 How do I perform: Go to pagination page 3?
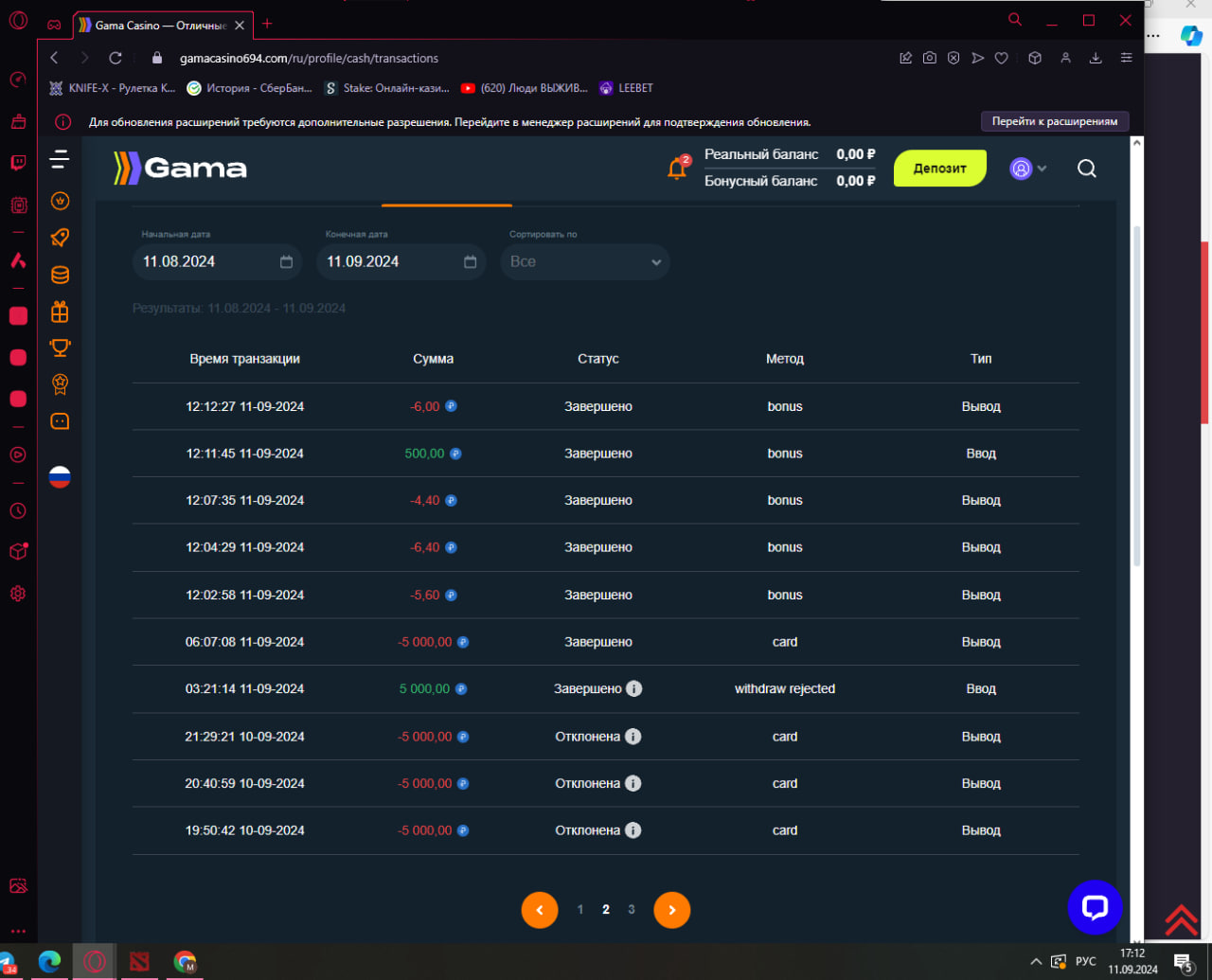632,910
